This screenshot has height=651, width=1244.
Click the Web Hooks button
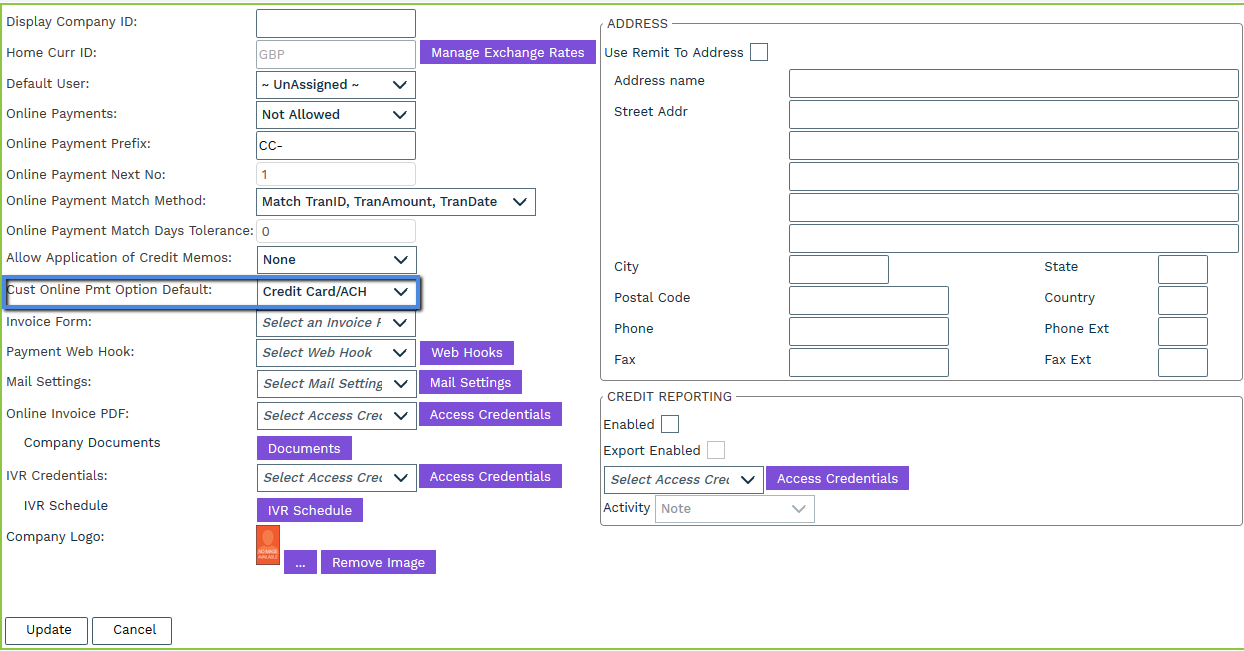click(467, 352)
